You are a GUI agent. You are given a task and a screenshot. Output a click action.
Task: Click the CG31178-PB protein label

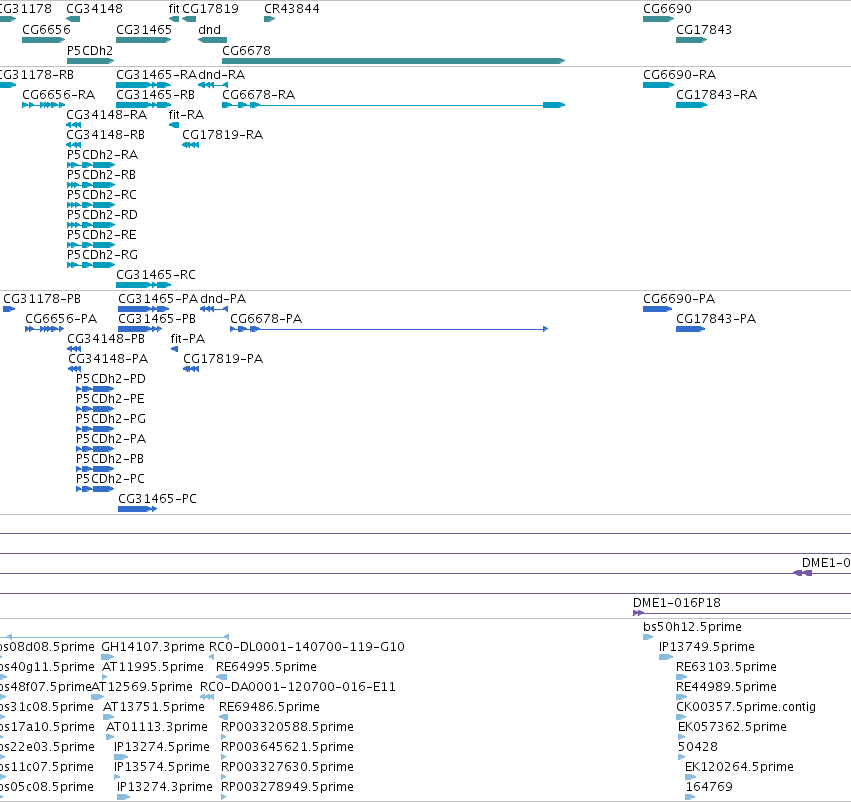click(42, 298)
